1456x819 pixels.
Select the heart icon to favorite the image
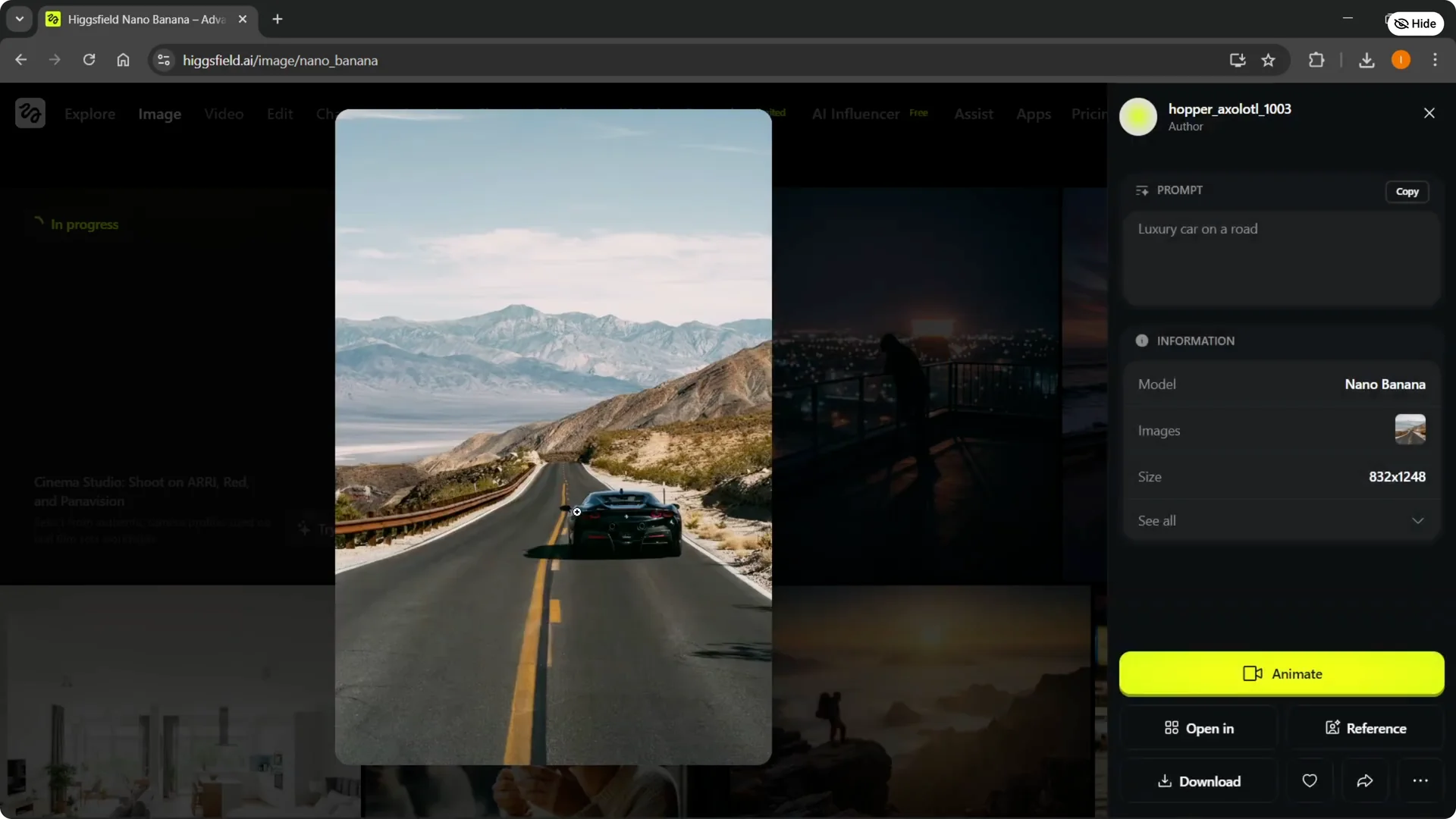(x=1310, y=781)
